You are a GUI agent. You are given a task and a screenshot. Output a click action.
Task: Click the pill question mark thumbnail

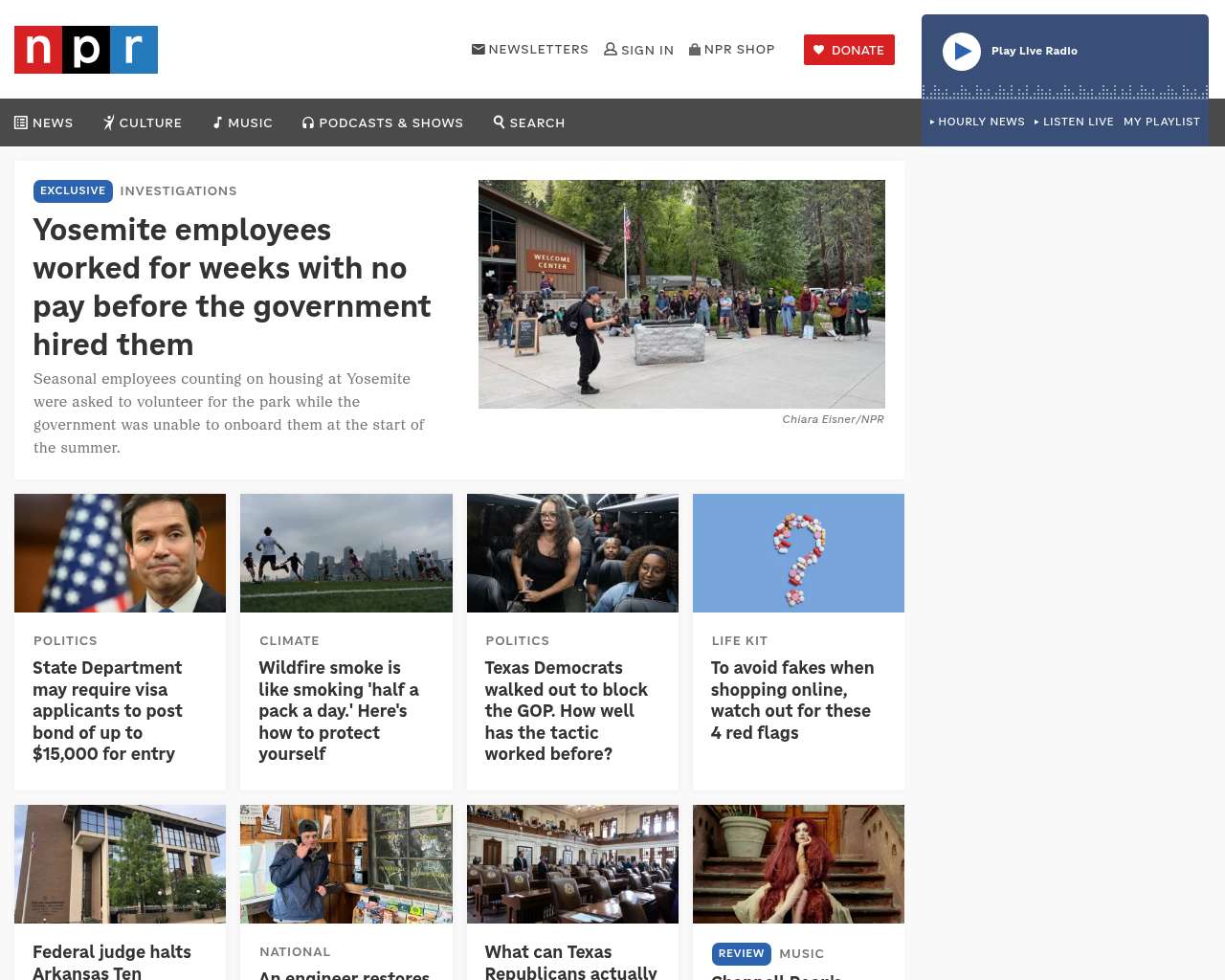(x=798, y=553)
